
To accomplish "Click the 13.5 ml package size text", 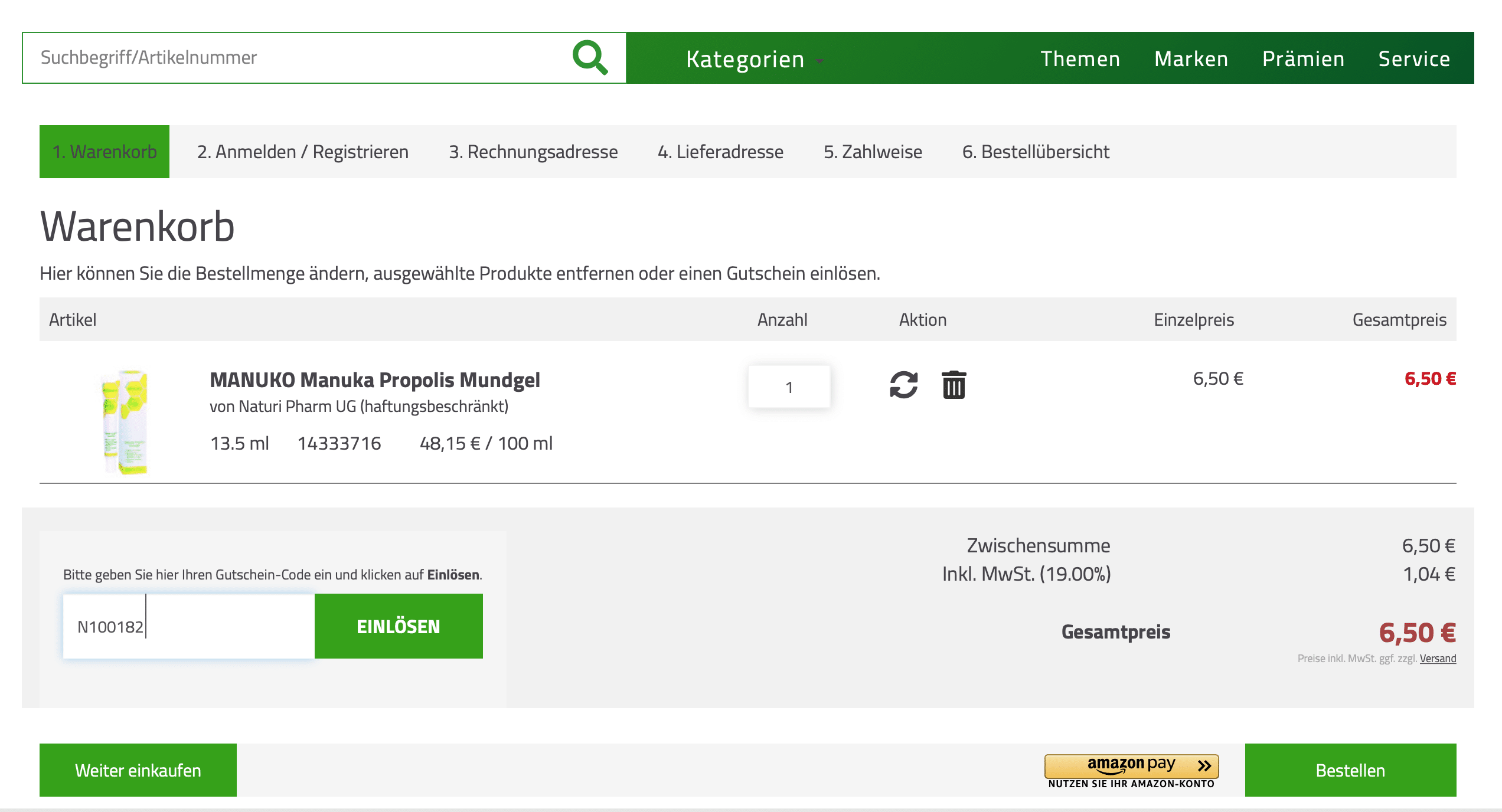I will click(240, 443).
